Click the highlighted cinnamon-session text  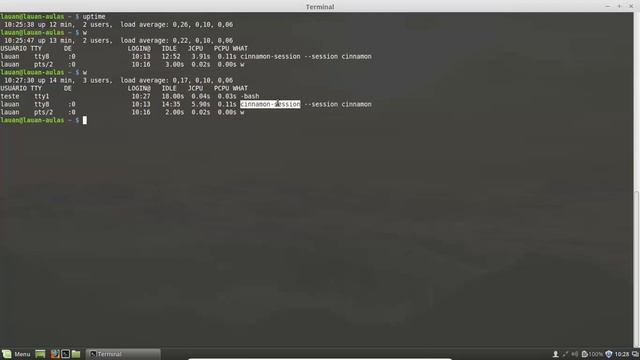pyautogui.click(x=270, y=104)
